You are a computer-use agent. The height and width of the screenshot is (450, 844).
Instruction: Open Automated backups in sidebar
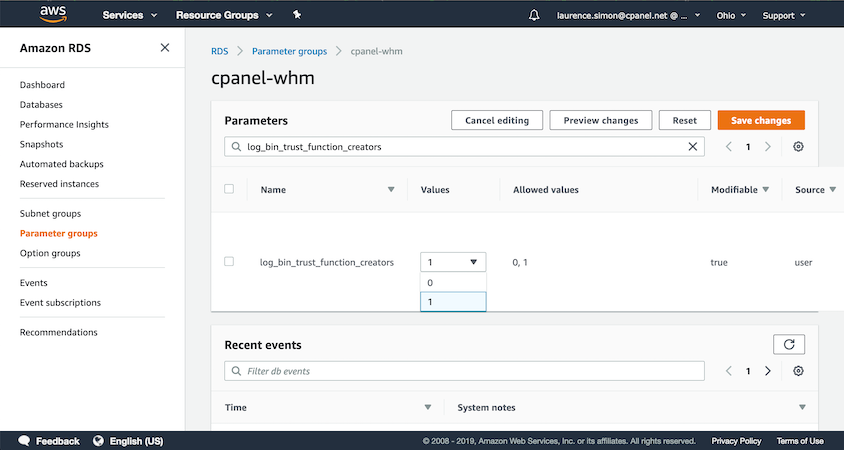[62, 164]
